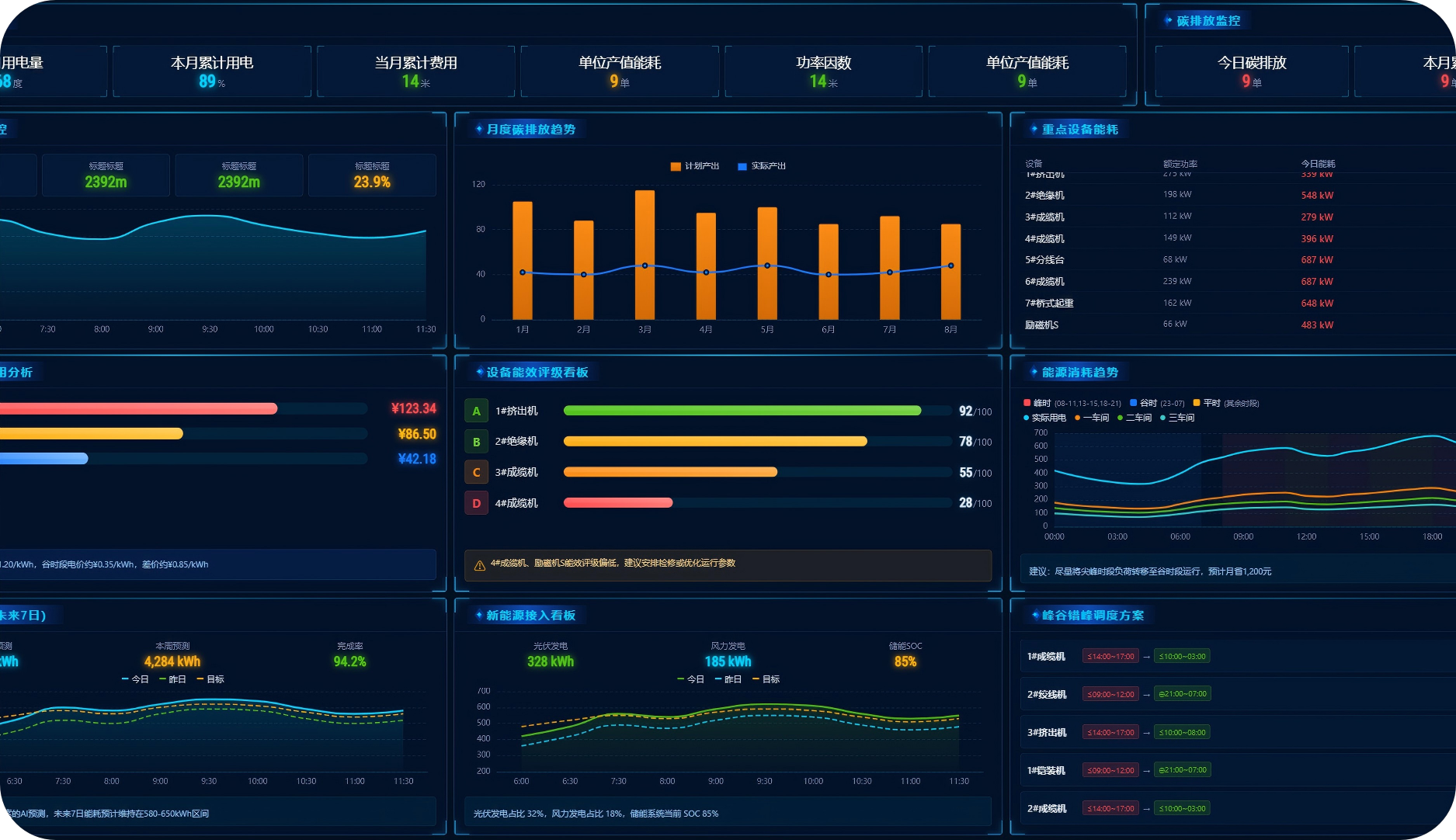Image resolution: width=1456 pixels, height=840 pixels.
Task: Toggle the 目标 legend in the 新能源接入看板 chart
Action: [x=766, y=679]
